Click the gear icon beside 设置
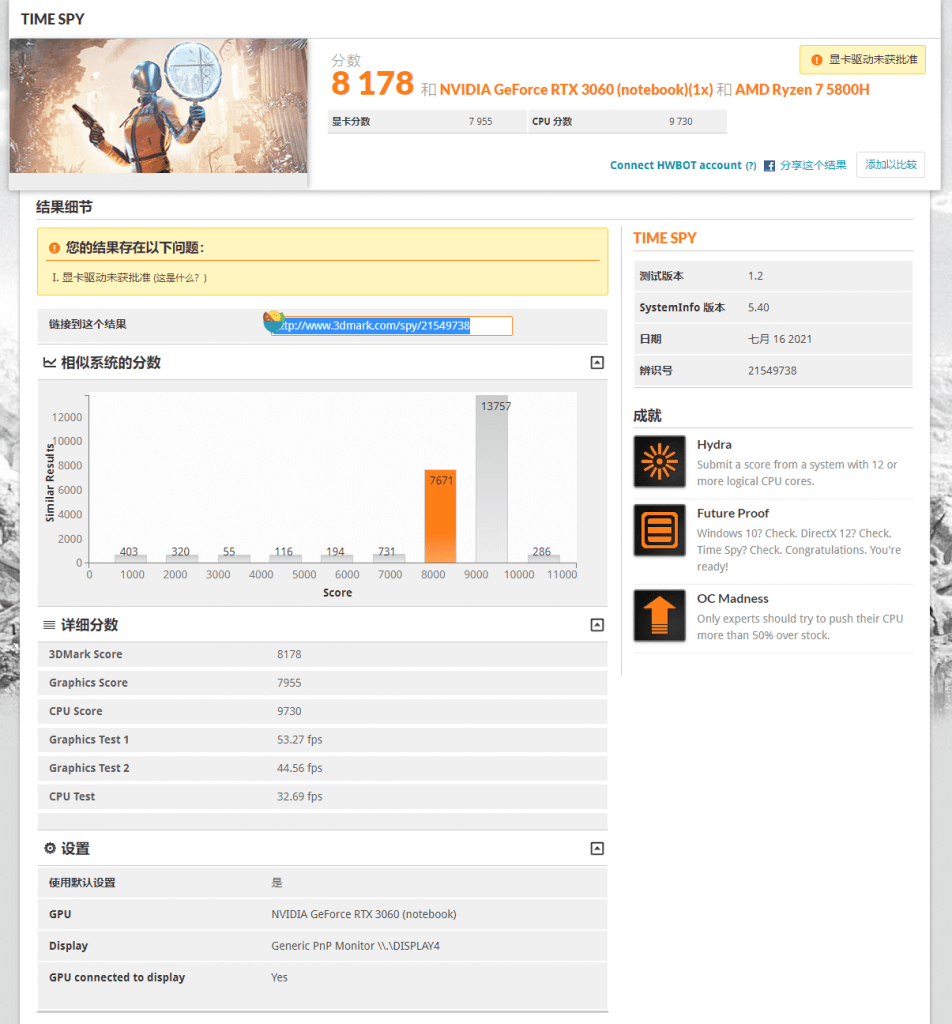This screenshot has width=952, height=1024. pos(50,848)
